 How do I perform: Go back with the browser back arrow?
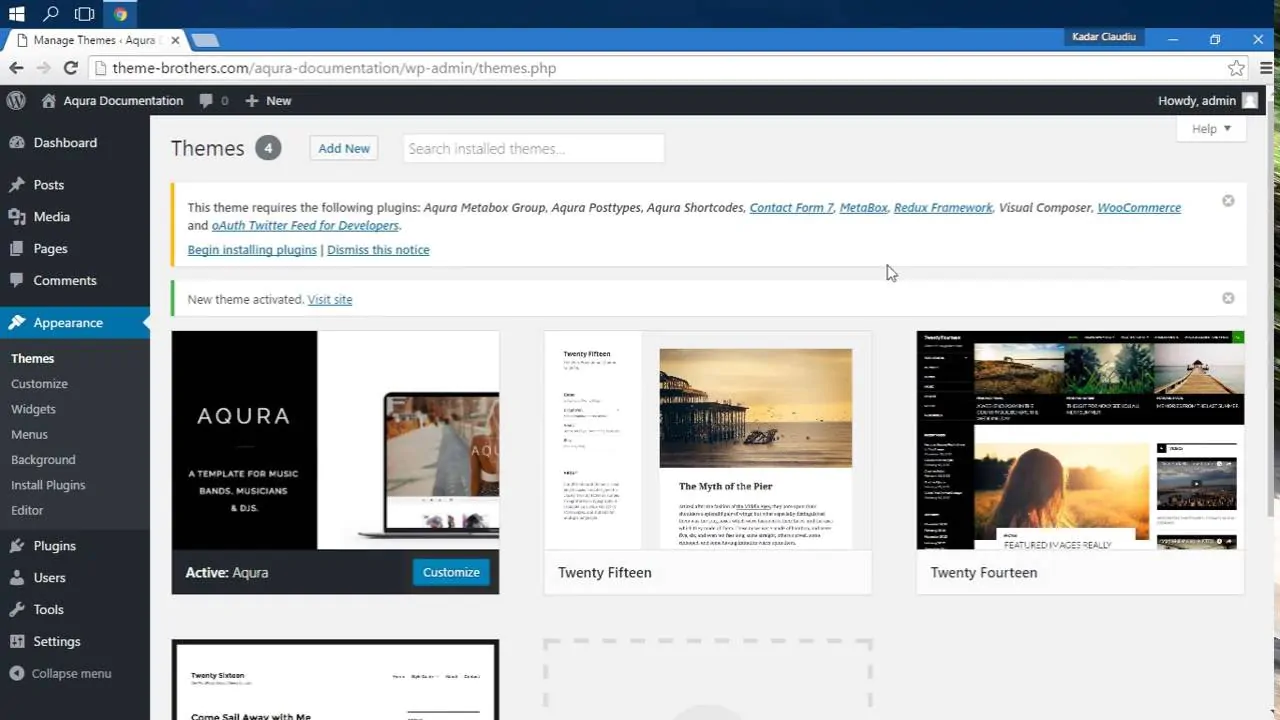click(x=16, y=68)
